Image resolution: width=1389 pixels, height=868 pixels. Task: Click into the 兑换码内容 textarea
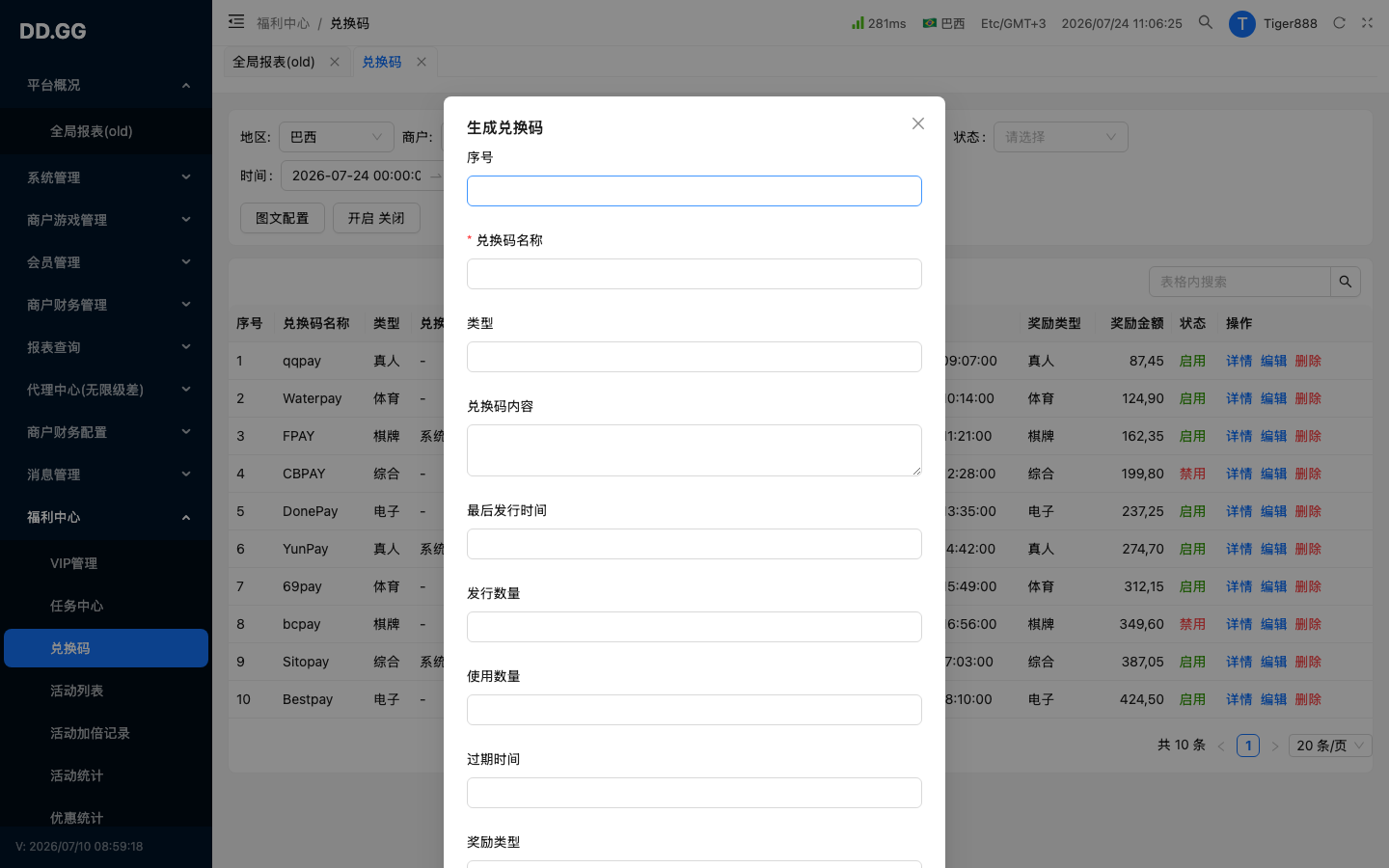pyautogui.click(x=694, y=450)
